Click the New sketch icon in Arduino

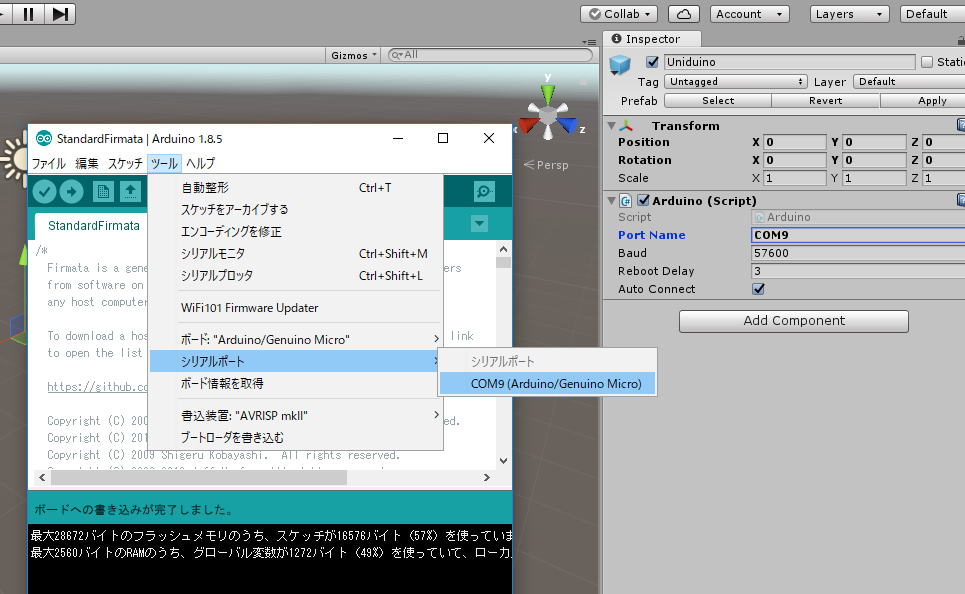coord(103,191)
